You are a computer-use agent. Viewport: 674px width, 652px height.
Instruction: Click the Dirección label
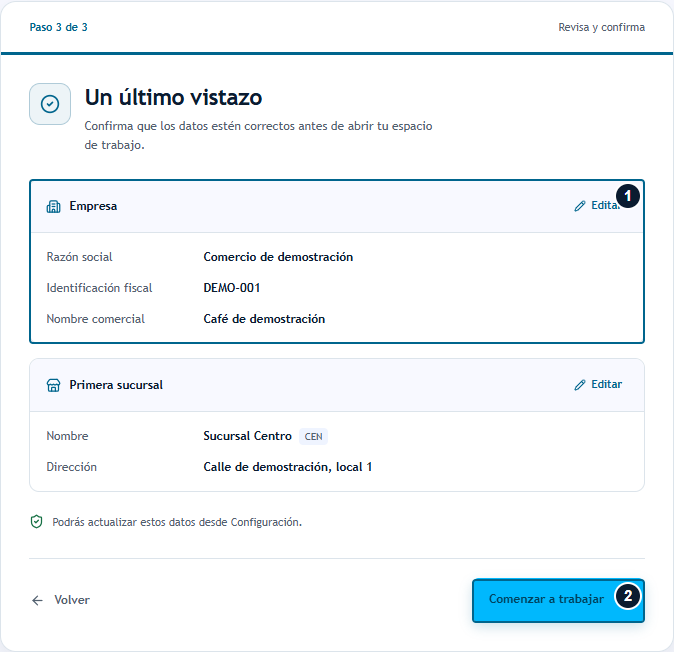(71, 467)
